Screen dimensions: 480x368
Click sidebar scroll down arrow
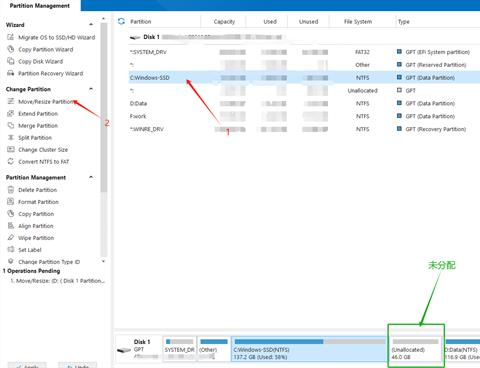click(x=103, y=261)
